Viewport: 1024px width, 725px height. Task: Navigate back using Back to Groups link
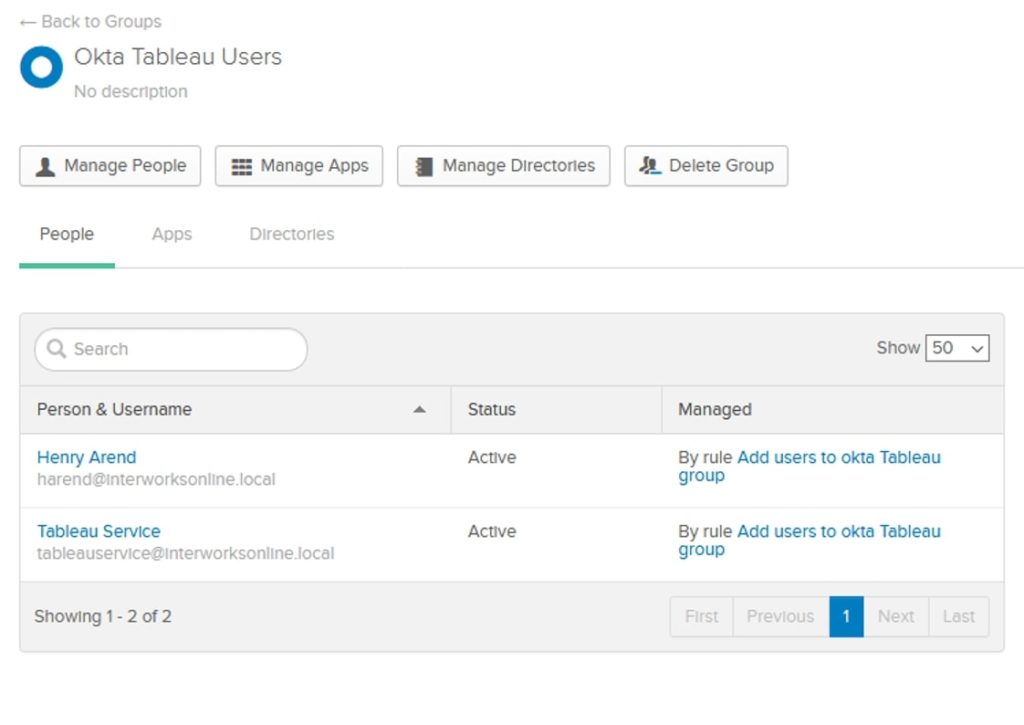(x=100, y=21)
